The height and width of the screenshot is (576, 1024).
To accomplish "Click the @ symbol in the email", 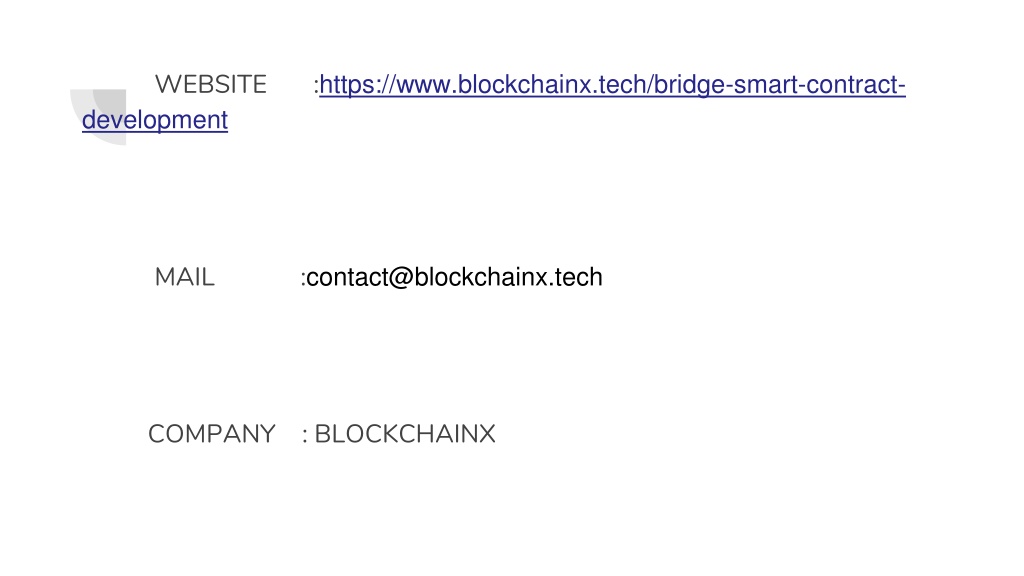I will (401, 278).
